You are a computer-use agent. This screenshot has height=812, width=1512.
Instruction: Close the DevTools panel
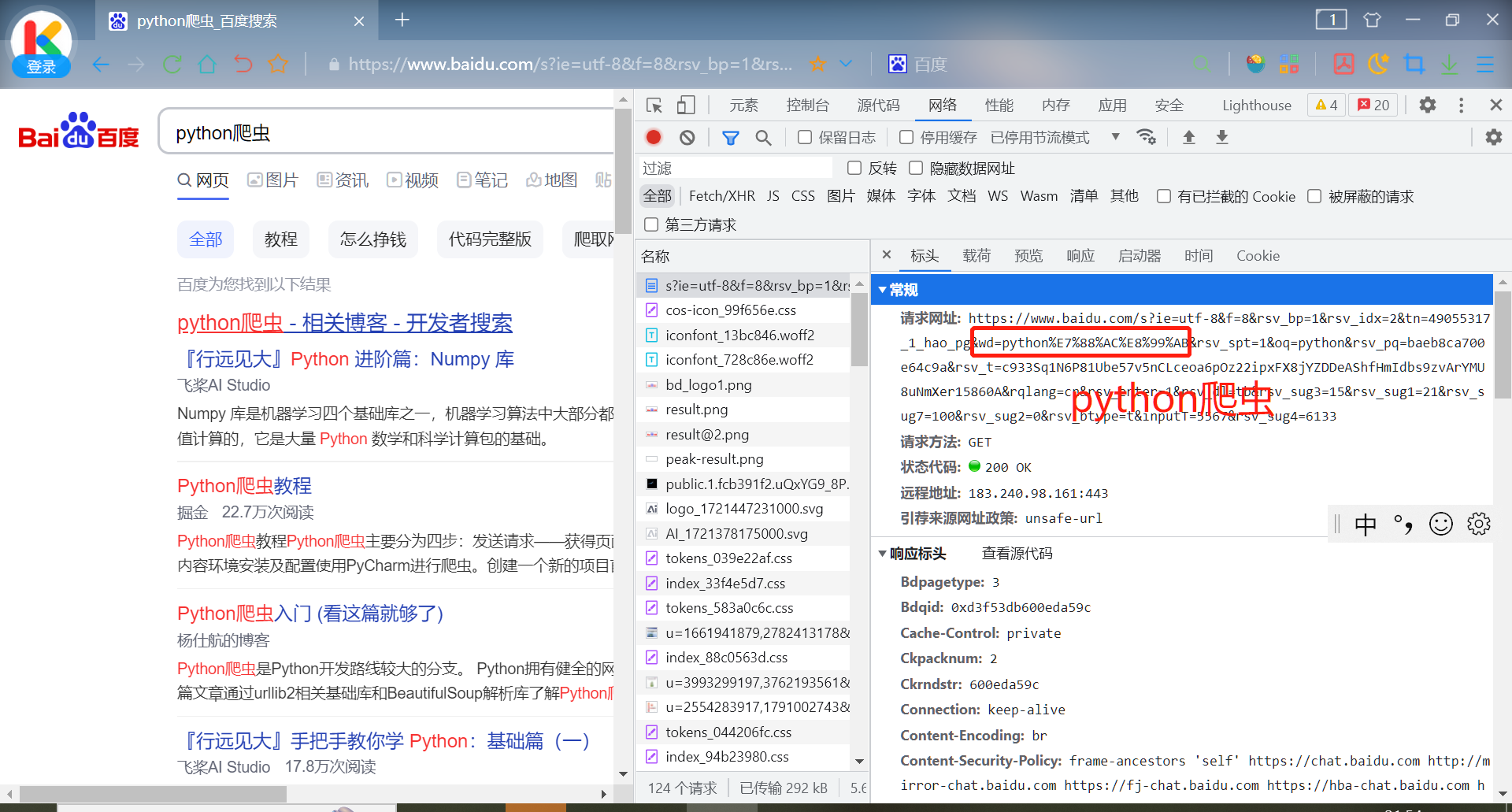coord(1496,105)
